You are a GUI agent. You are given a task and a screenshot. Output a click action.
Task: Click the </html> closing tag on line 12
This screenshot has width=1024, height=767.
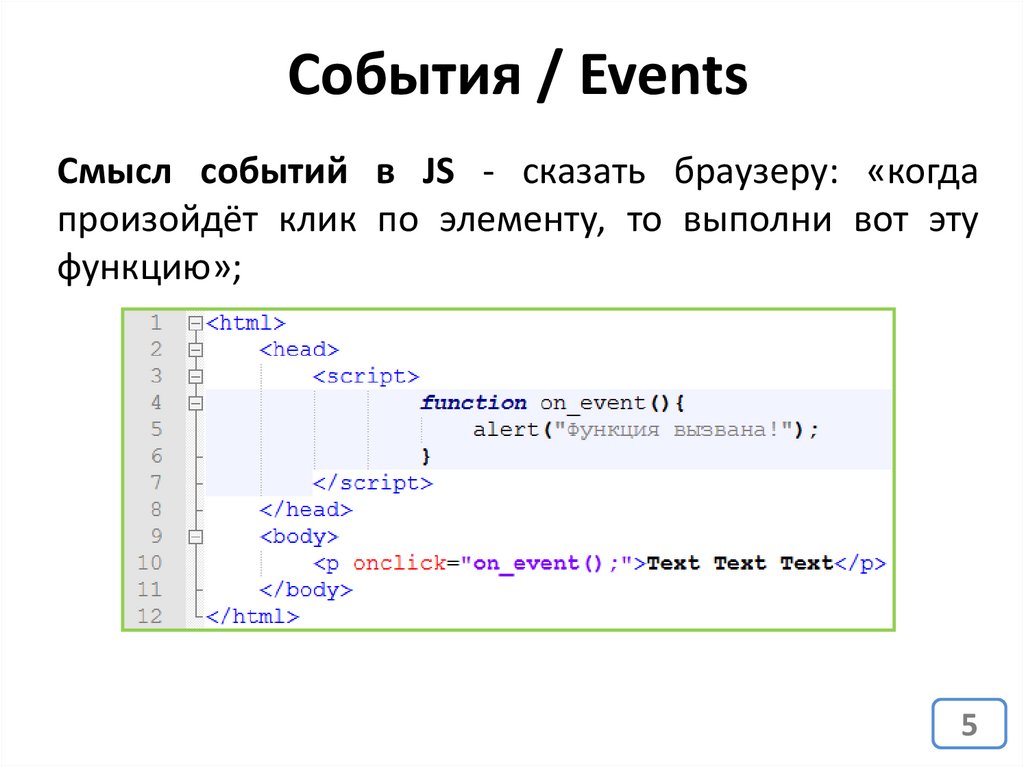(x=252, y=617)
